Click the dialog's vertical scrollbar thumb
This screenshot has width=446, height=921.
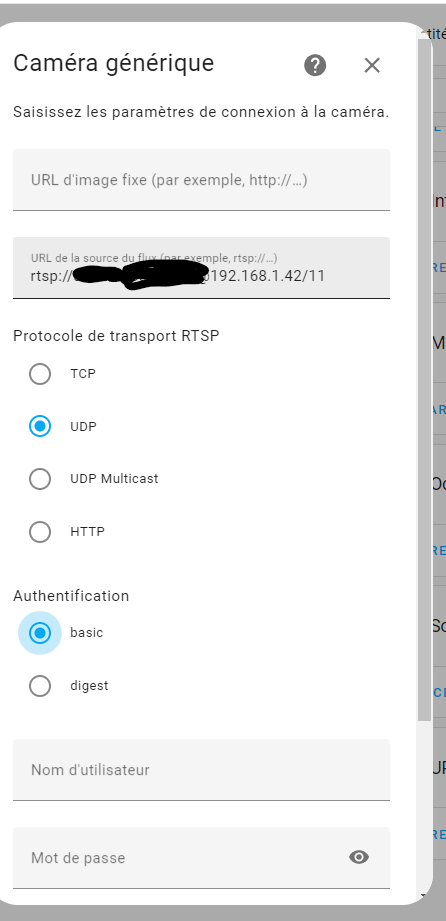424,379
